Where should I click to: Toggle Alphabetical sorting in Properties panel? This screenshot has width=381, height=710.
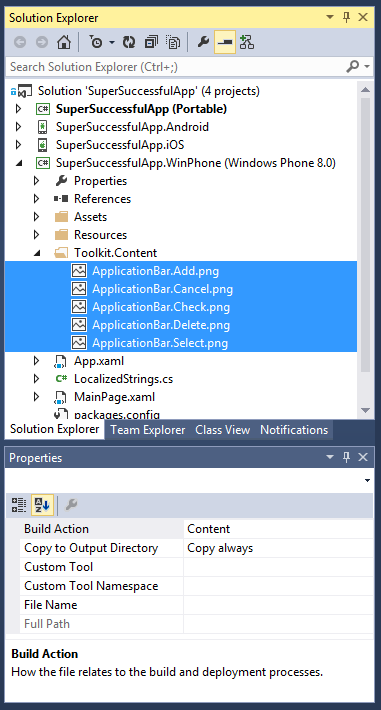point(42,505)
